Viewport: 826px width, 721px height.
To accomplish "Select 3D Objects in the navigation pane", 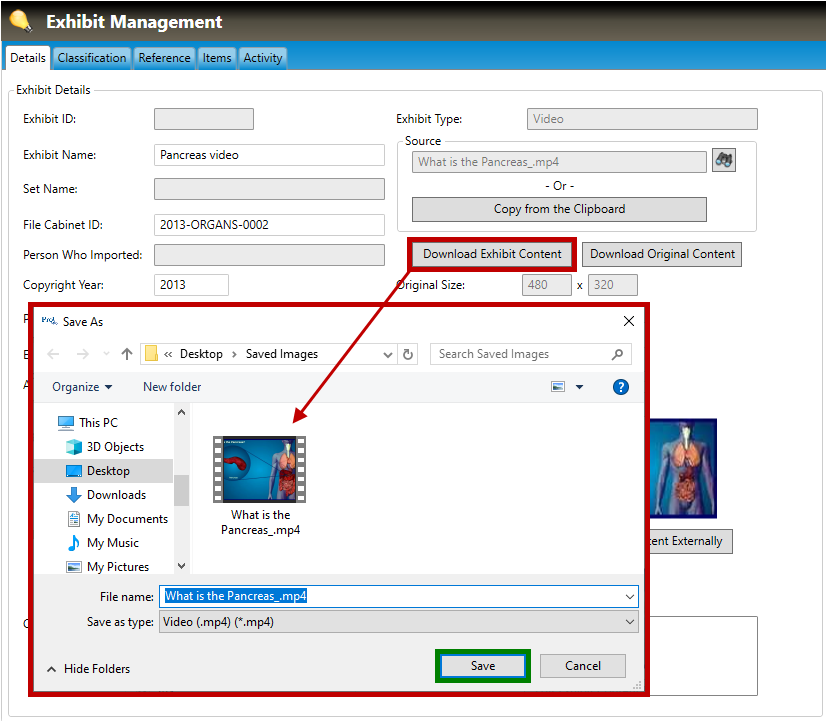I will [114, 447].
